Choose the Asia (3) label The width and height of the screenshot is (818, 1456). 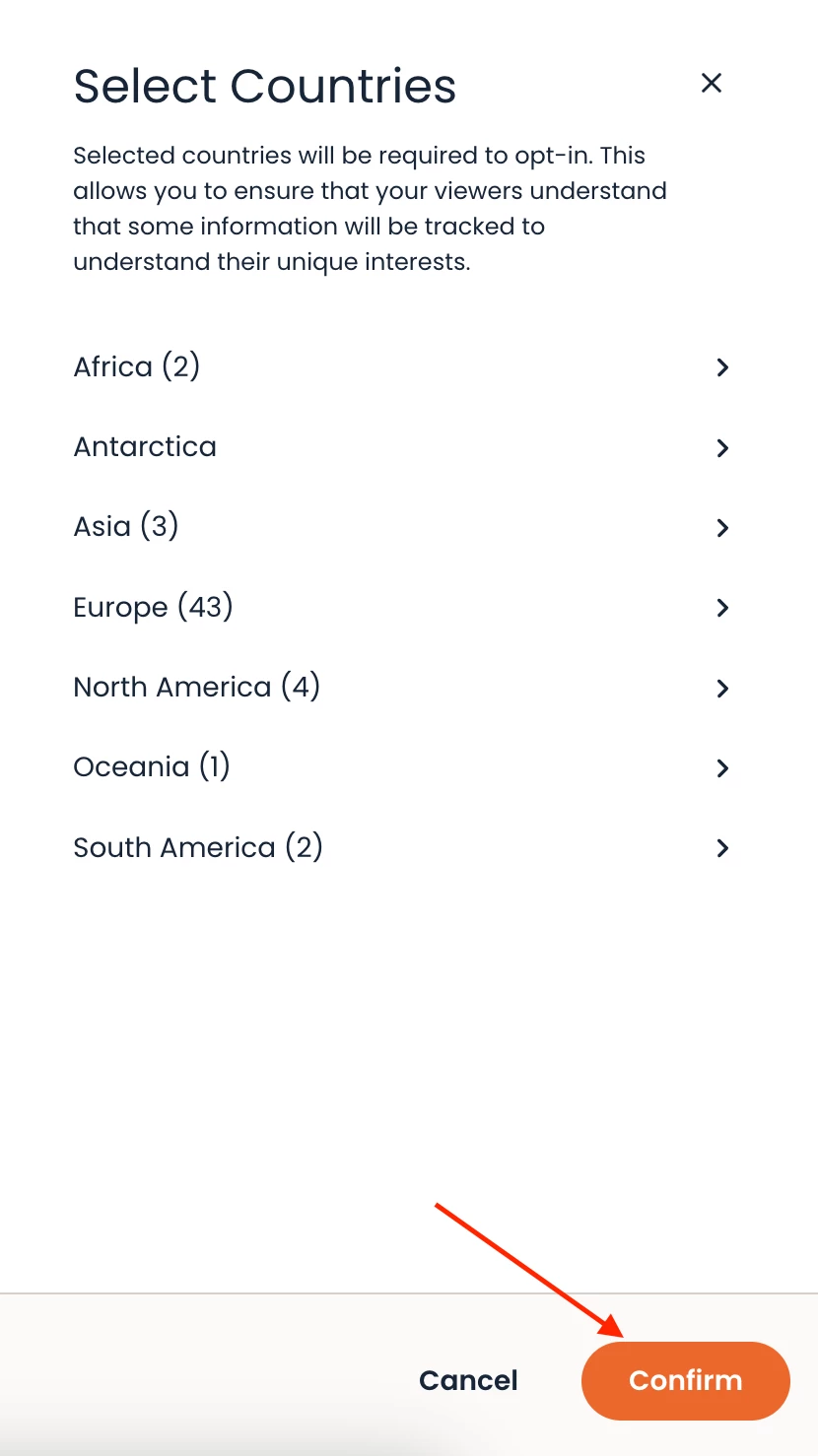126,527
